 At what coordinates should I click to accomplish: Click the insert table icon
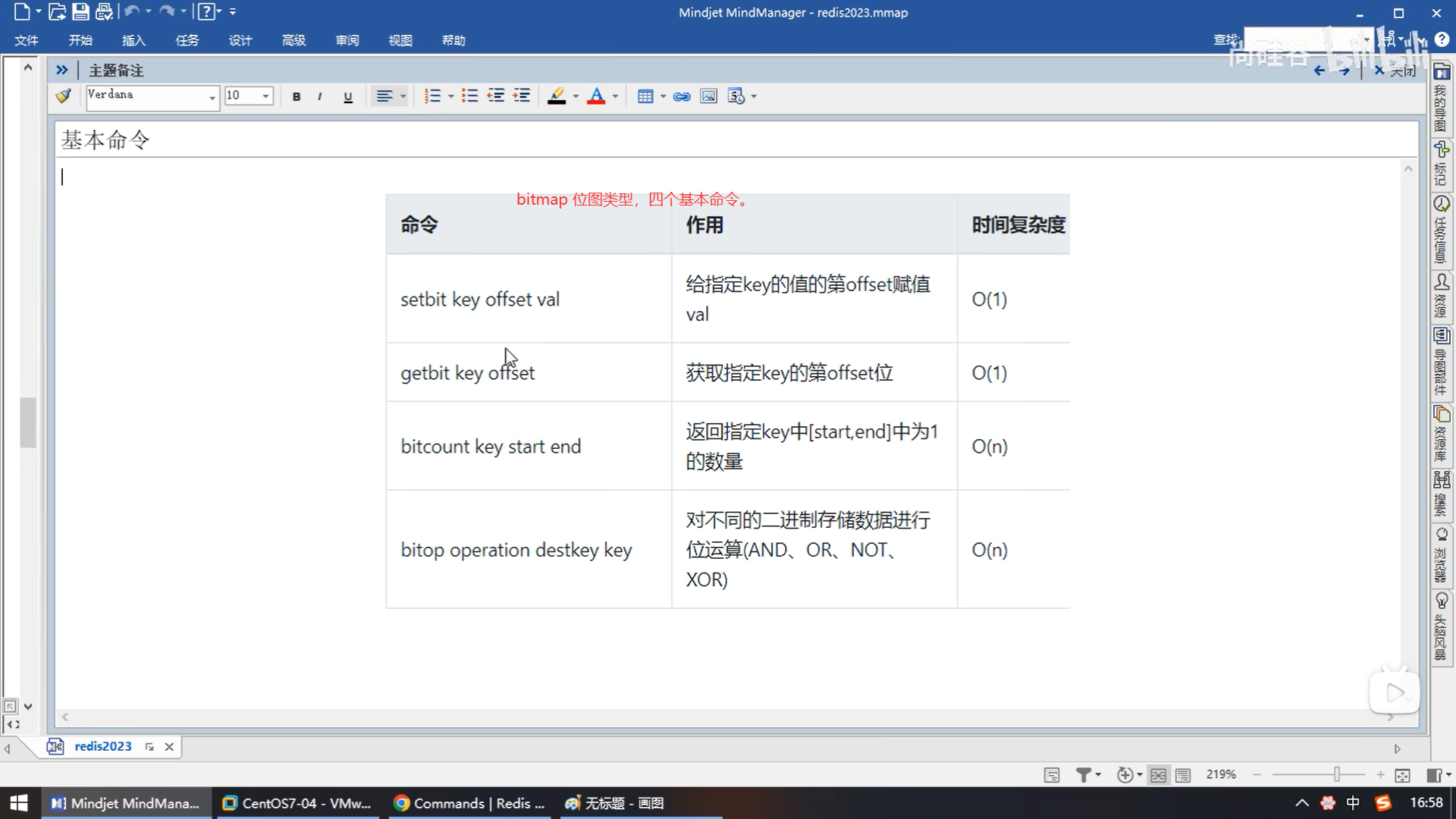pos(645,96)
